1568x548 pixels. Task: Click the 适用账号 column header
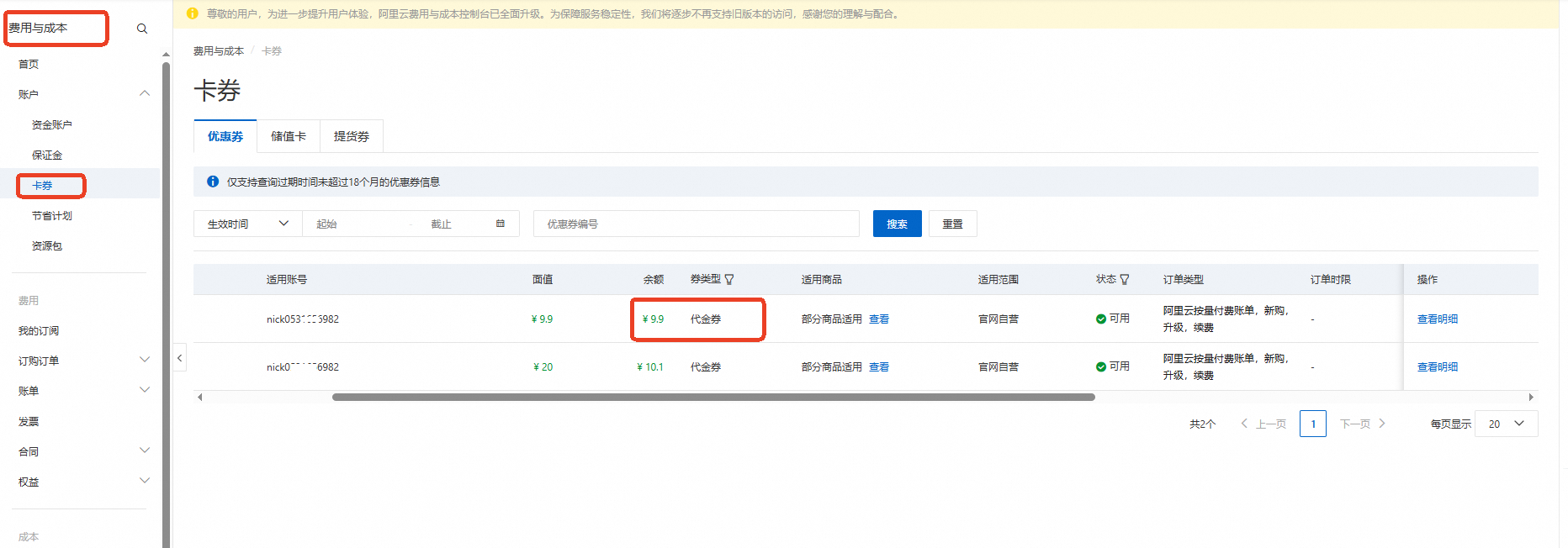[x=287, y=279]
